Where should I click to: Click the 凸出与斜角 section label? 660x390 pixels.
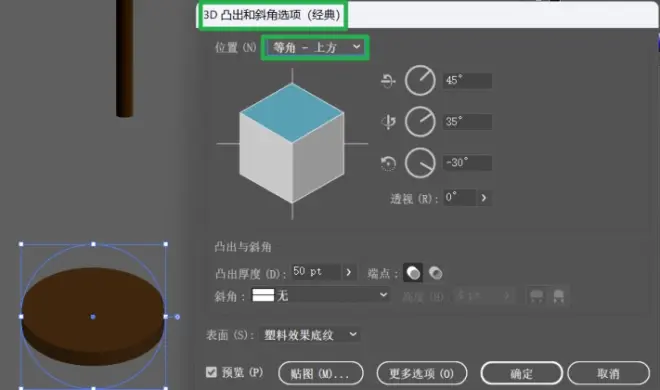tap(243, 247)
